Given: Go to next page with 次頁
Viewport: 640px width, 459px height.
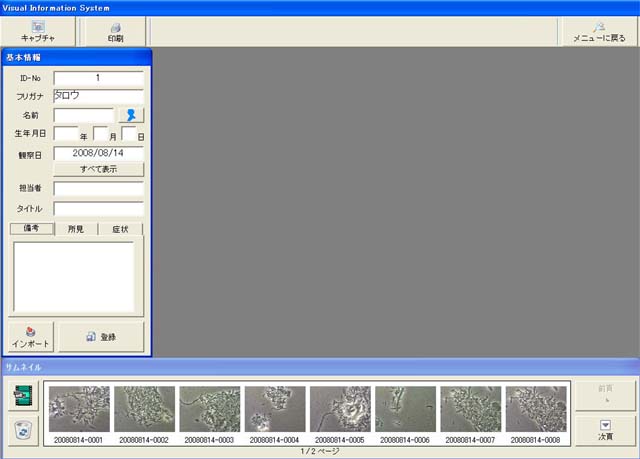Looking at the screenshot, I should pyautogui.click(x=604, y=430).
